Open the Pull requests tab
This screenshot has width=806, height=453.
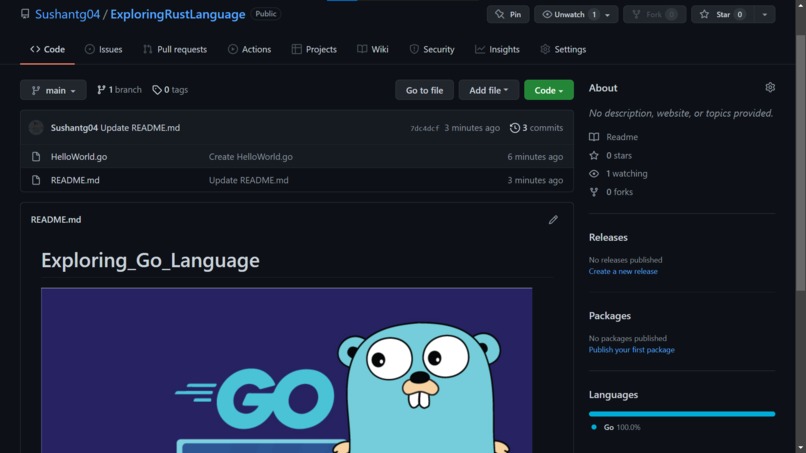(175, 49)
